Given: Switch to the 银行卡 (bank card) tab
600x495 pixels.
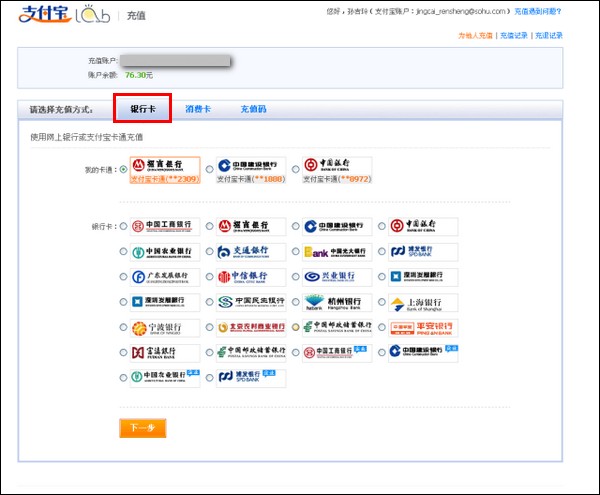Looking at the screenshot, I should click(143, 109).
